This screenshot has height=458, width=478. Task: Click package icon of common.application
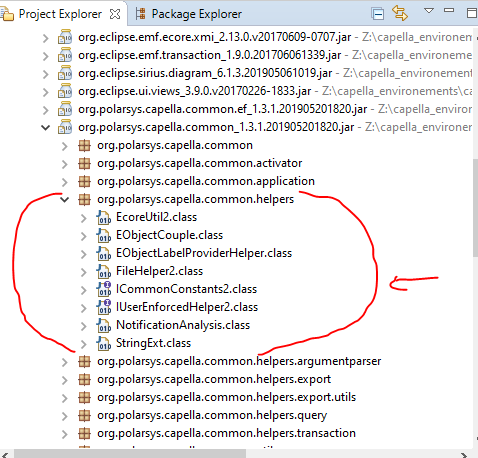coord(84,182)
